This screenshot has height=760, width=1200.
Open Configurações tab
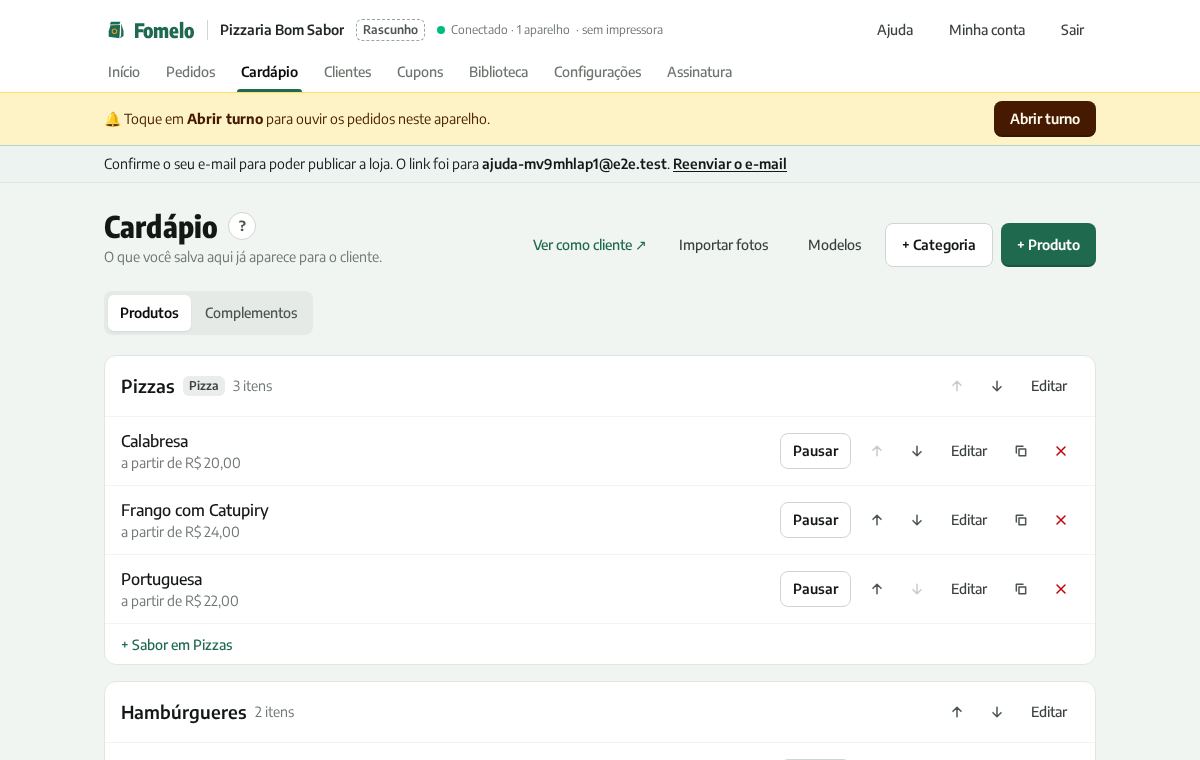click(x=597, y=72)
